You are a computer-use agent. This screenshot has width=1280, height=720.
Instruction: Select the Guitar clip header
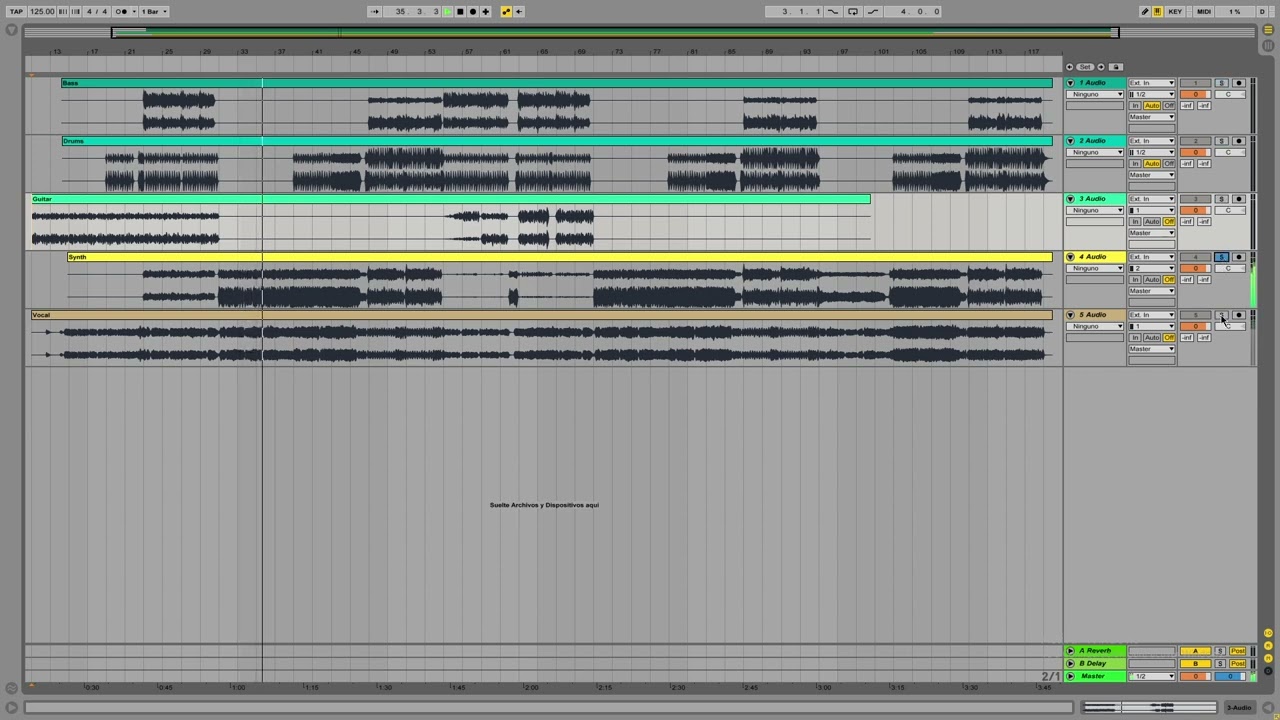point(450,199)
